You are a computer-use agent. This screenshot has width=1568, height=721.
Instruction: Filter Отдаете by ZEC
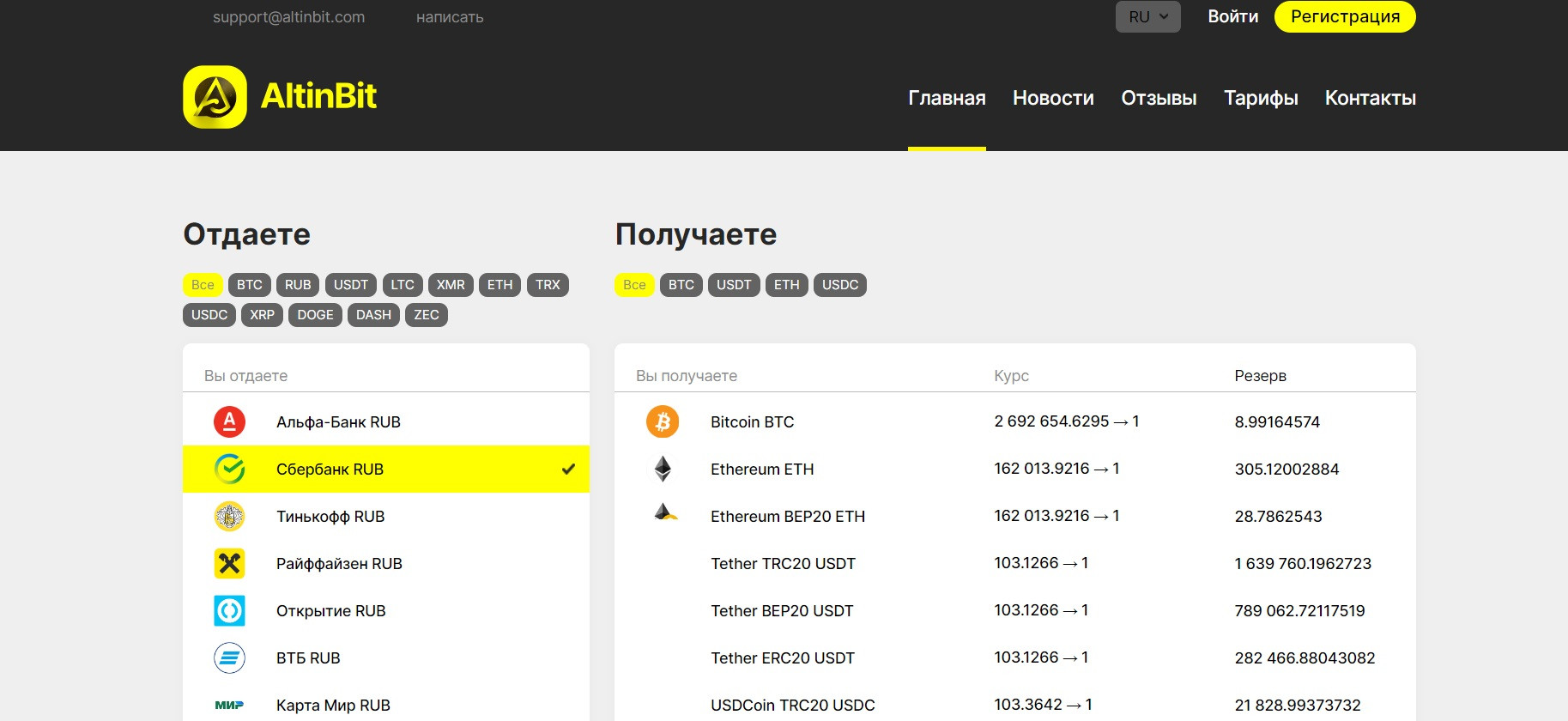[x=427, y=315]
